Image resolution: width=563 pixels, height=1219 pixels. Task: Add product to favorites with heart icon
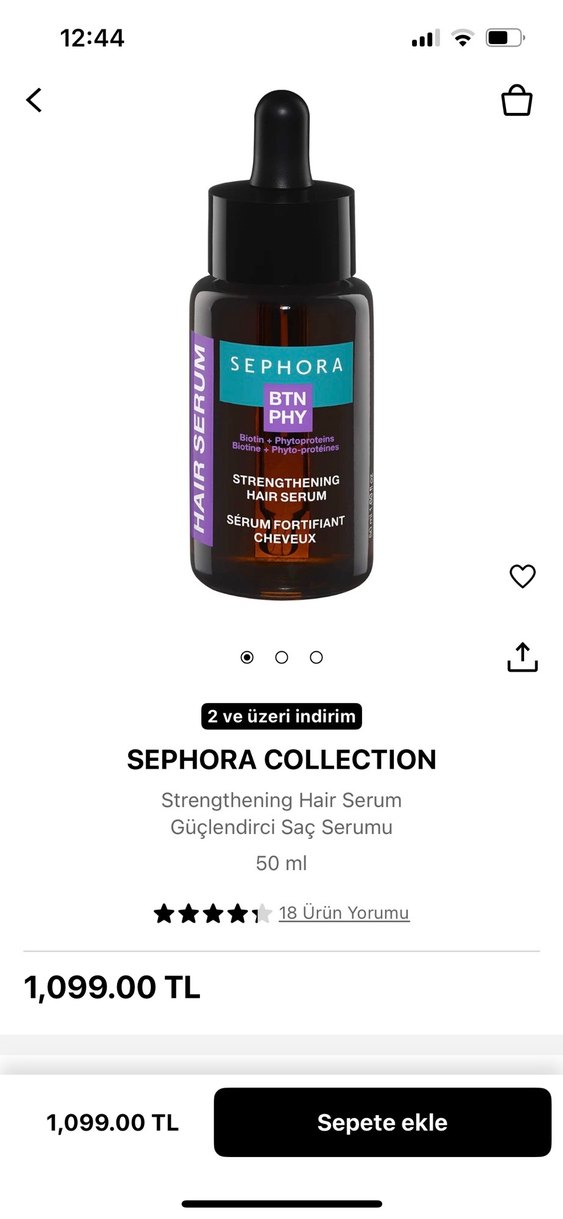(x=522, y=576)
